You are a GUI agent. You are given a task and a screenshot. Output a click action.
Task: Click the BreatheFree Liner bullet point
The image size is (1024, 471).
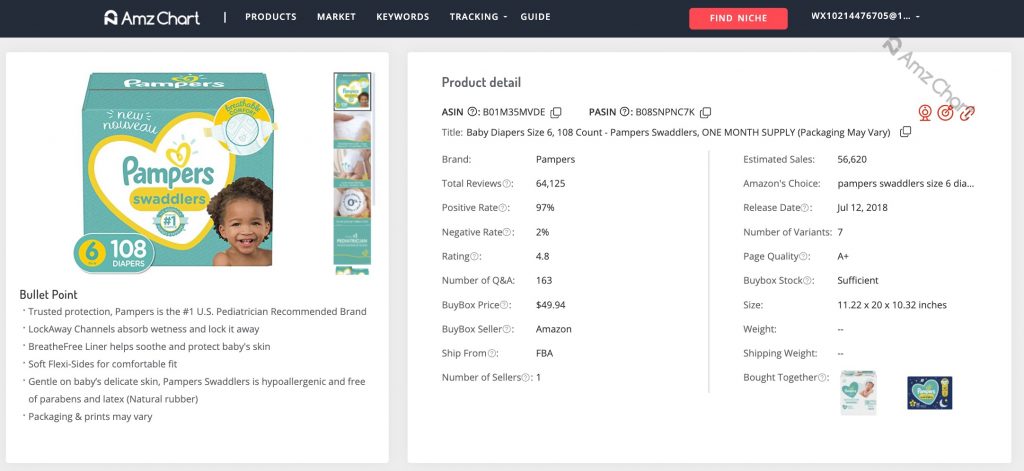149,347
